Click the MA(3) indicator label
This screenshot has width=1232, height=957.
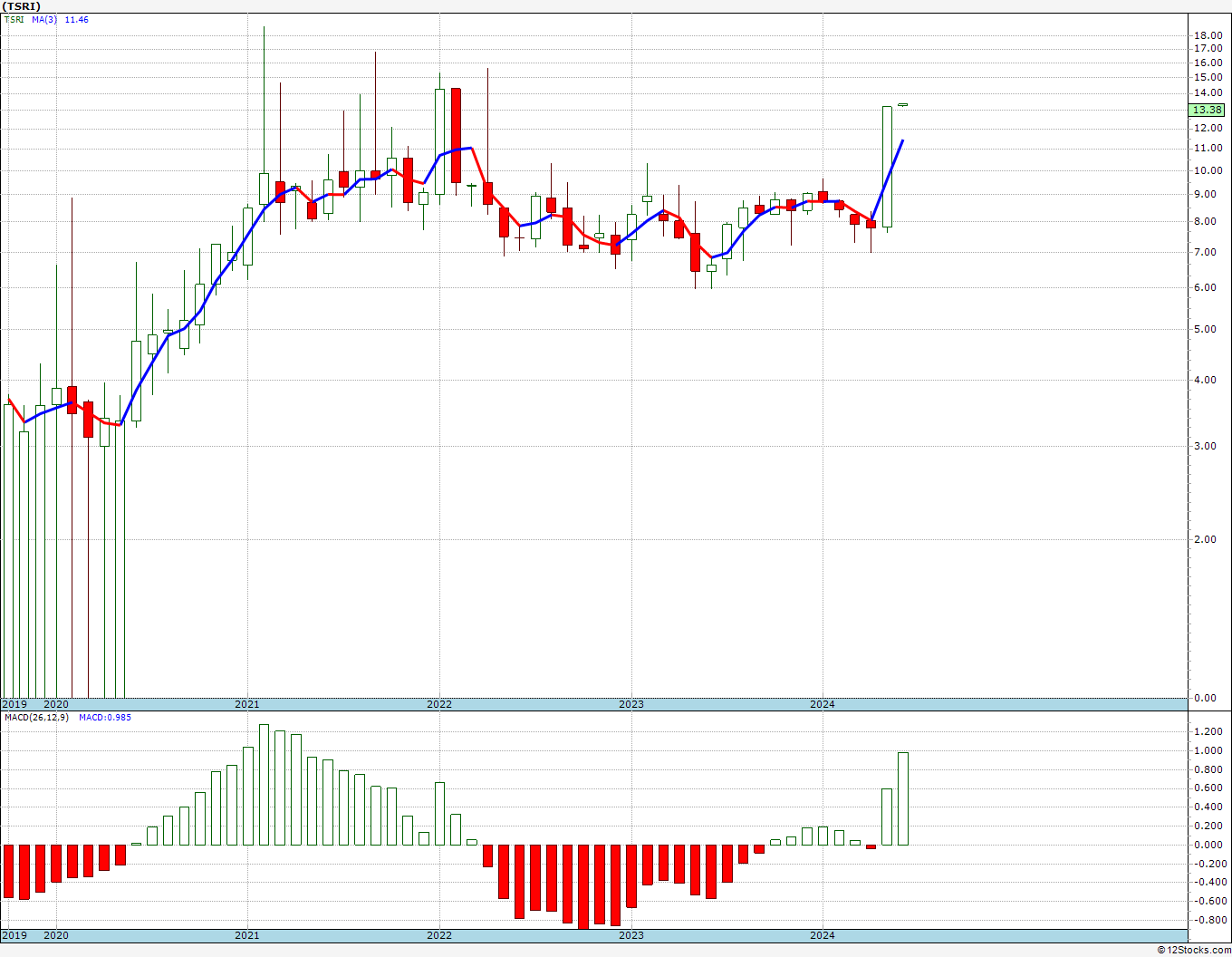click(45, 20)
